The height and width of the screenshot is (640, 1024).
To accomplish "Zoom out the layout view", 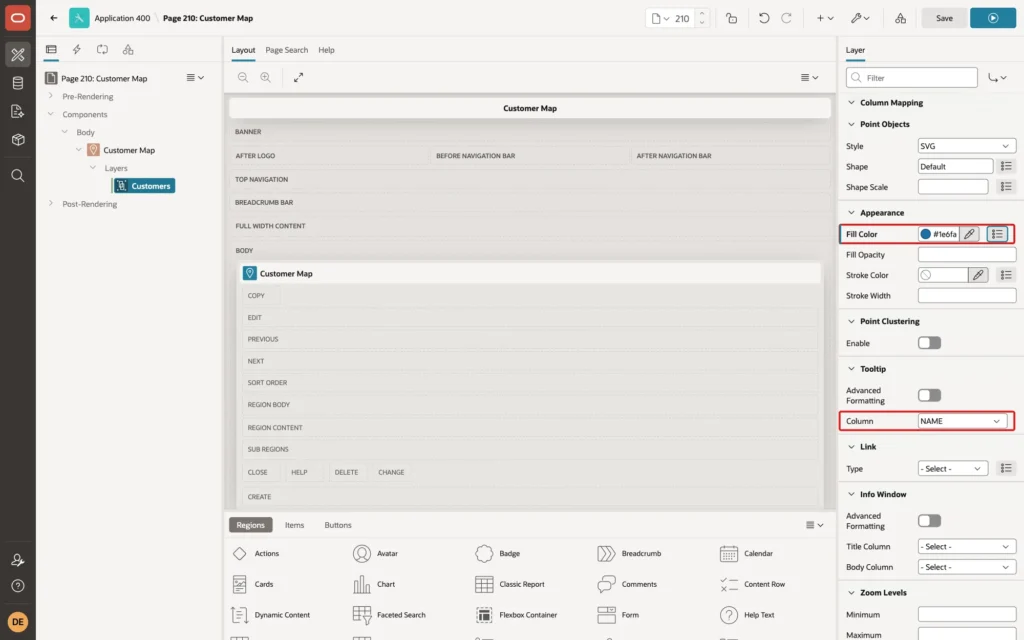I will coord(243,77).
